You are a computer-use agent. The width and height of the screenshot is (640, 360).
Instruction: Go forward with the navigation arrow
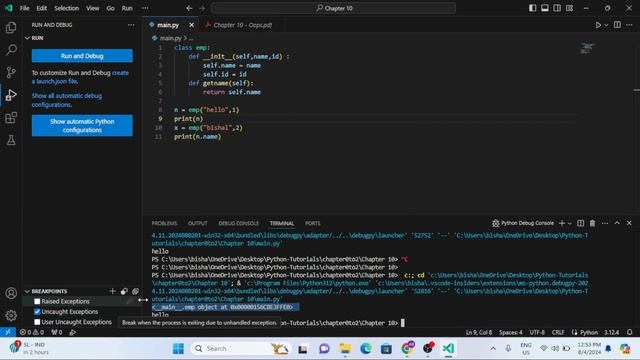coord(202,8)
